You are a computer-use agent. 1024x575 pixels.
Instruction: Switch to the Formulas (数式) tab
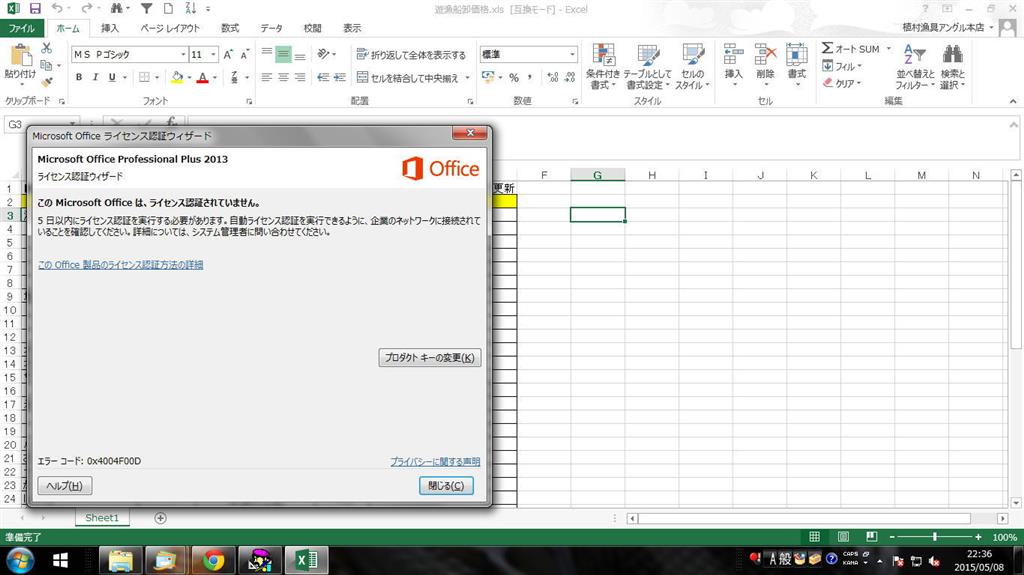click(x=230, y=28)
